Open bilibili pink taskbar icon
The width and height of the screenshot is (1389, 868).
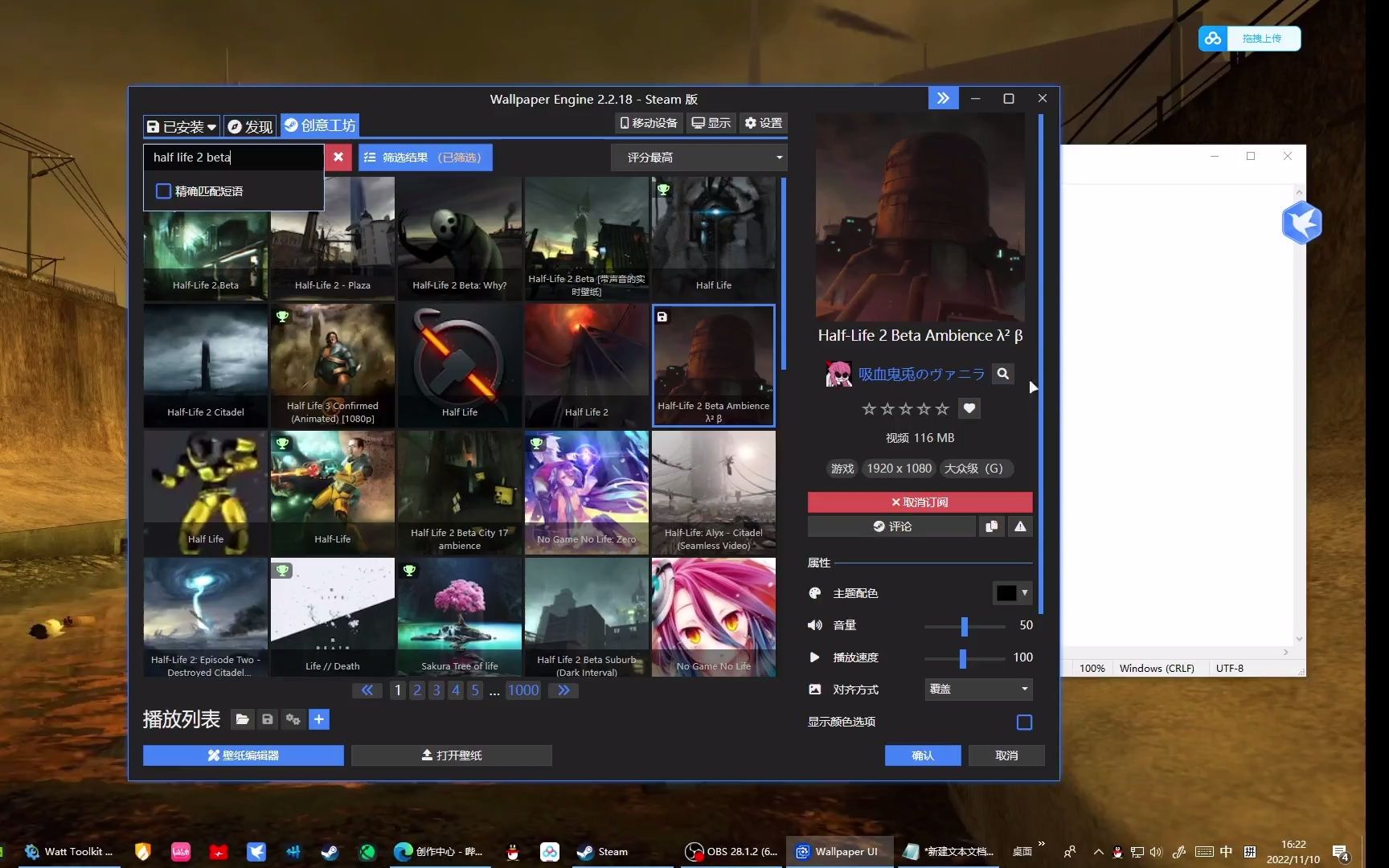[181, 852]
